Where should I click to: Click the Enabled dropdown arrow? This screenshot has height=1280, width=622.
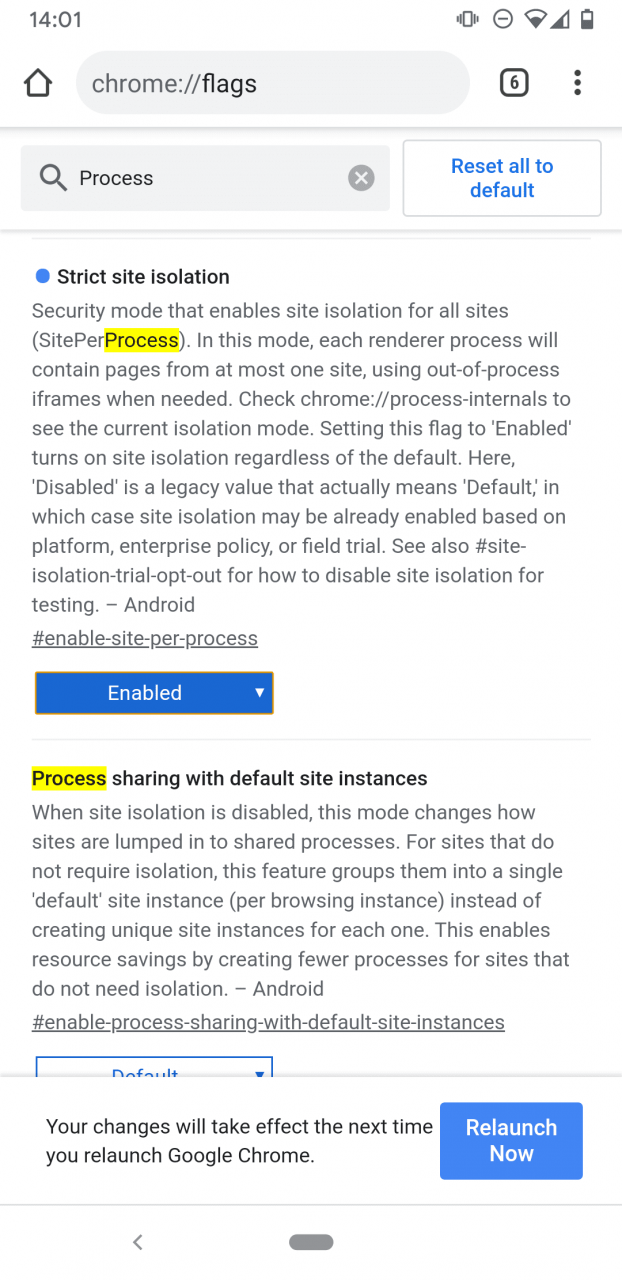click(259, 692)
